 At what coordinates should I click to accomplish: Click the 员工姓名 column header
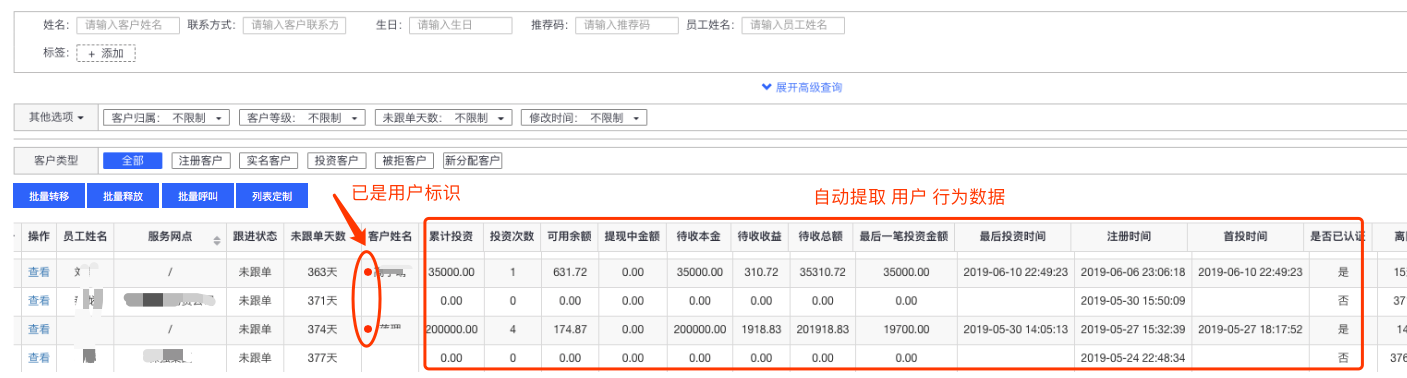(85, 237)
